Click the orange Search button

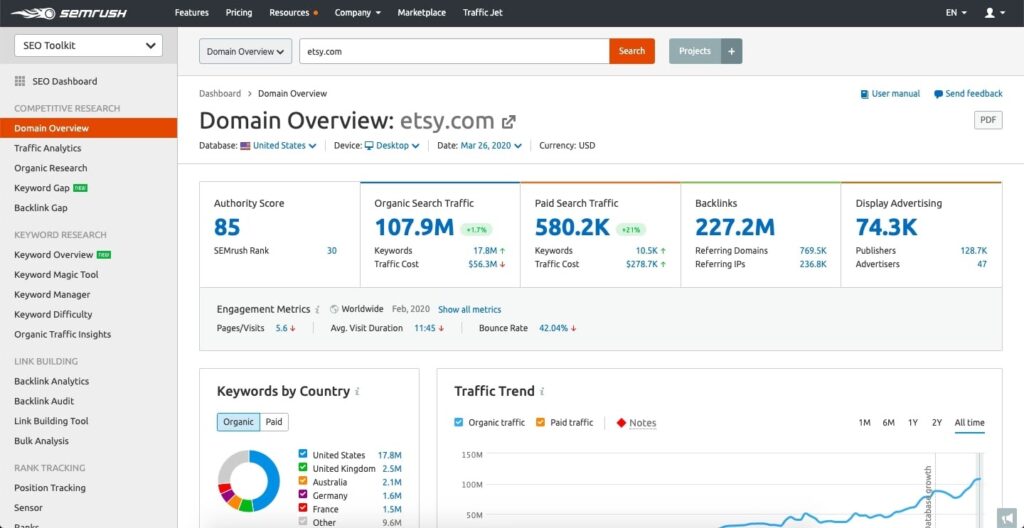[632, 51]
